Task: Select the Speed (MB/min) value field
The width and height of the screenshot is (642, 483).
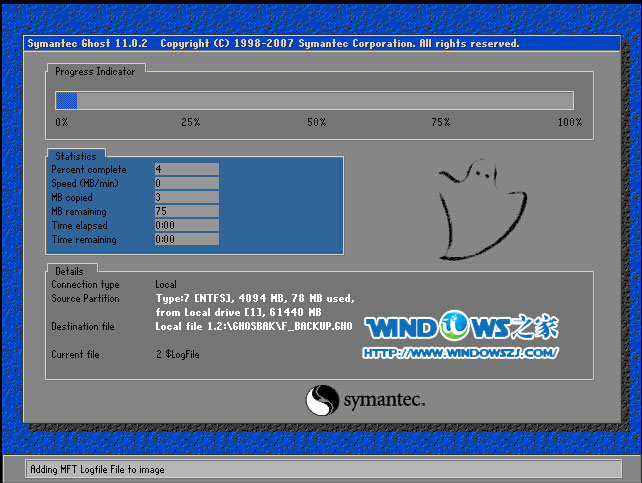Action: pos(186,184)
